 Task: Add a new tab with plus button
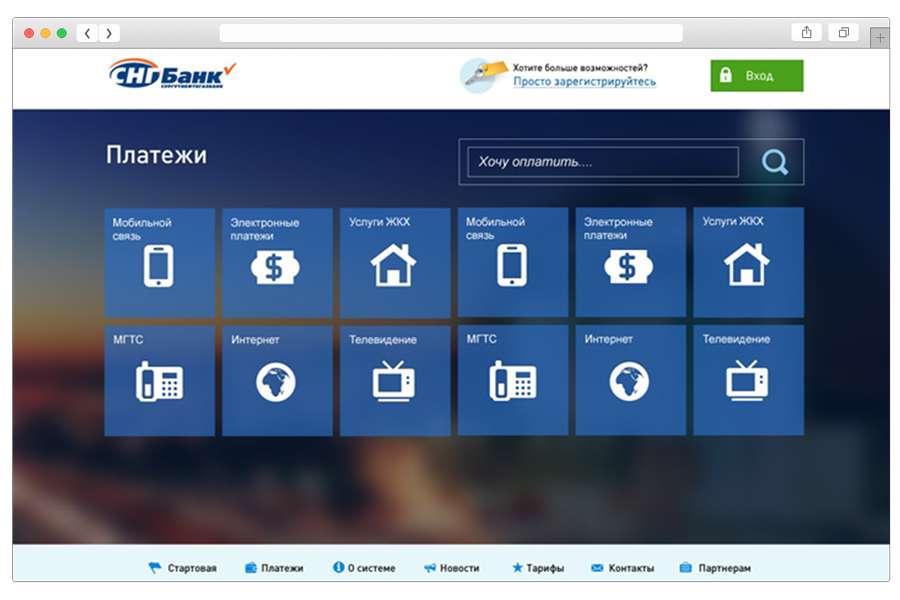coord(879,37)
